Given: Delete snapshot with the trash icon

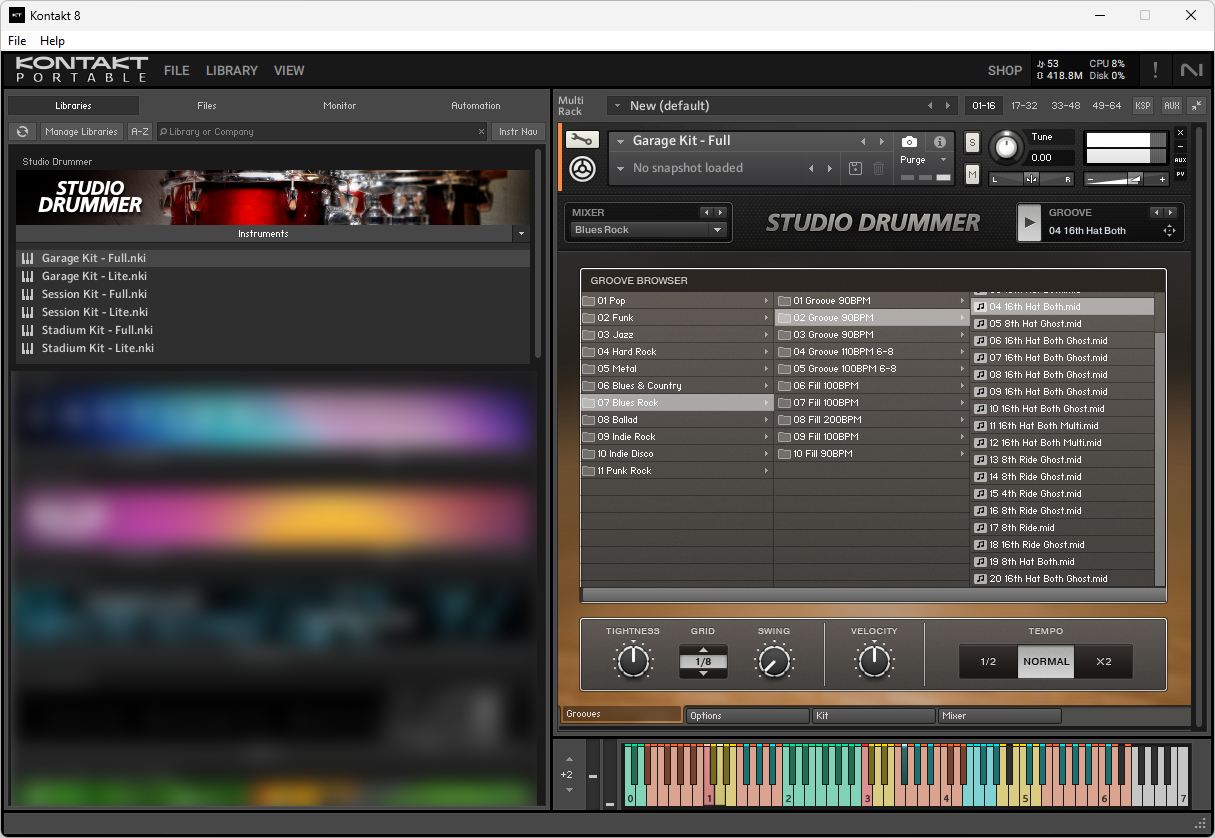Looking at the screenshot, I should [x=879, y=168].
